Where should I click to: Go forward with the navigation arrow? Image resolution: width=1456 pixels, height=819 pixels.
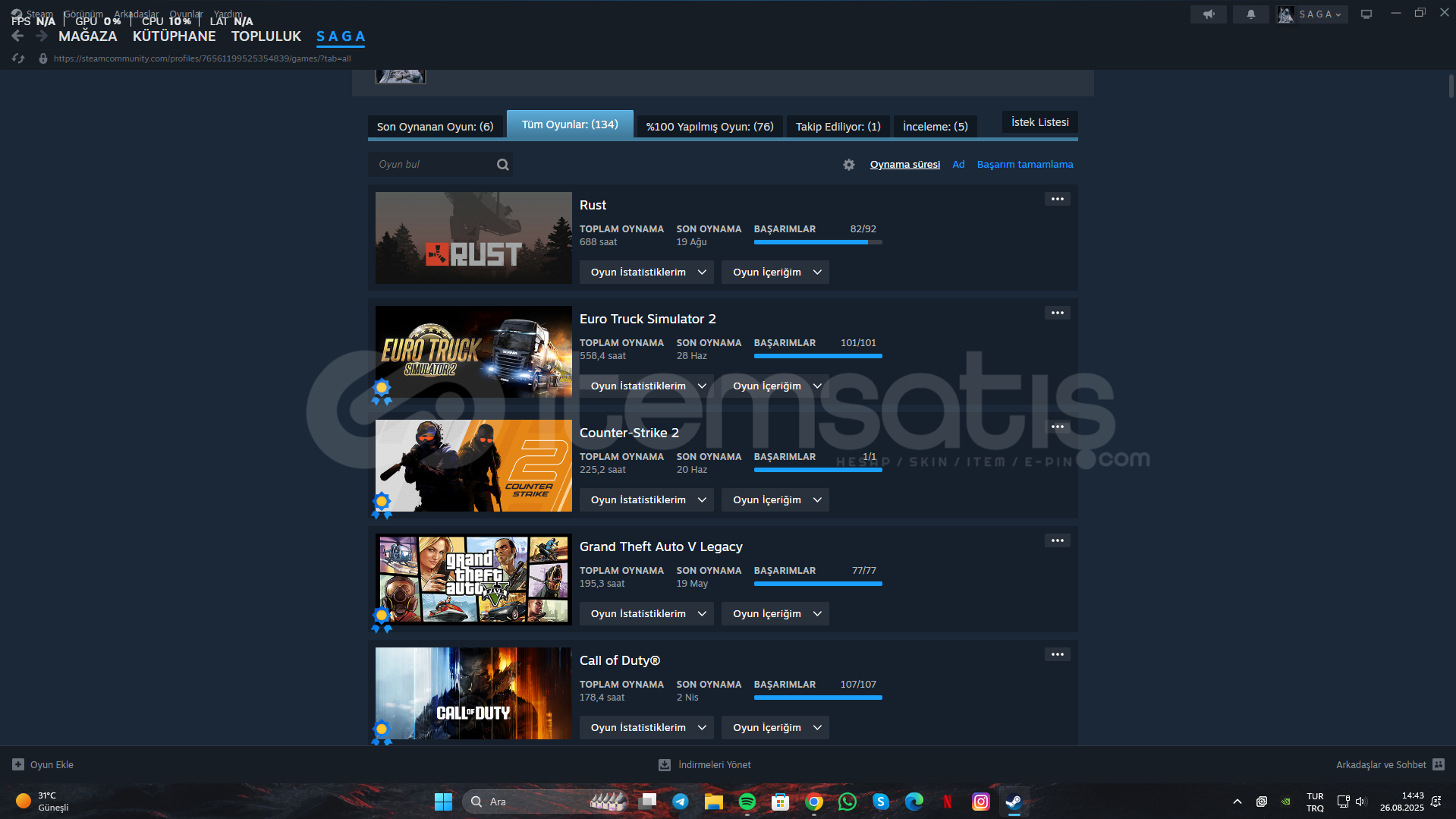point(42,36)
